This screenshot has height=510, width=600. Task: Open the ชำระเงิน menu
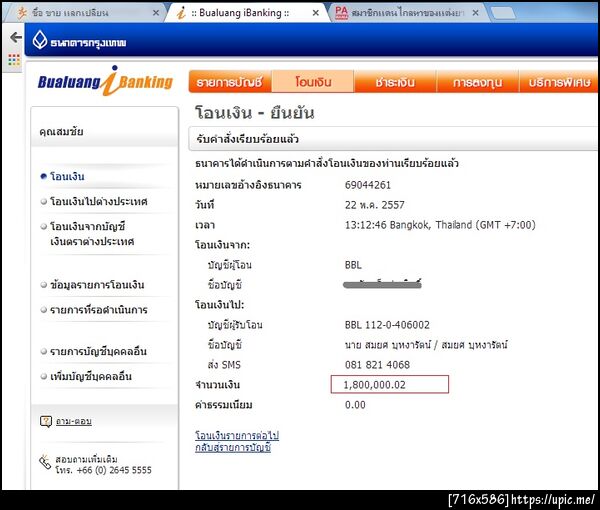click(395, 81)
